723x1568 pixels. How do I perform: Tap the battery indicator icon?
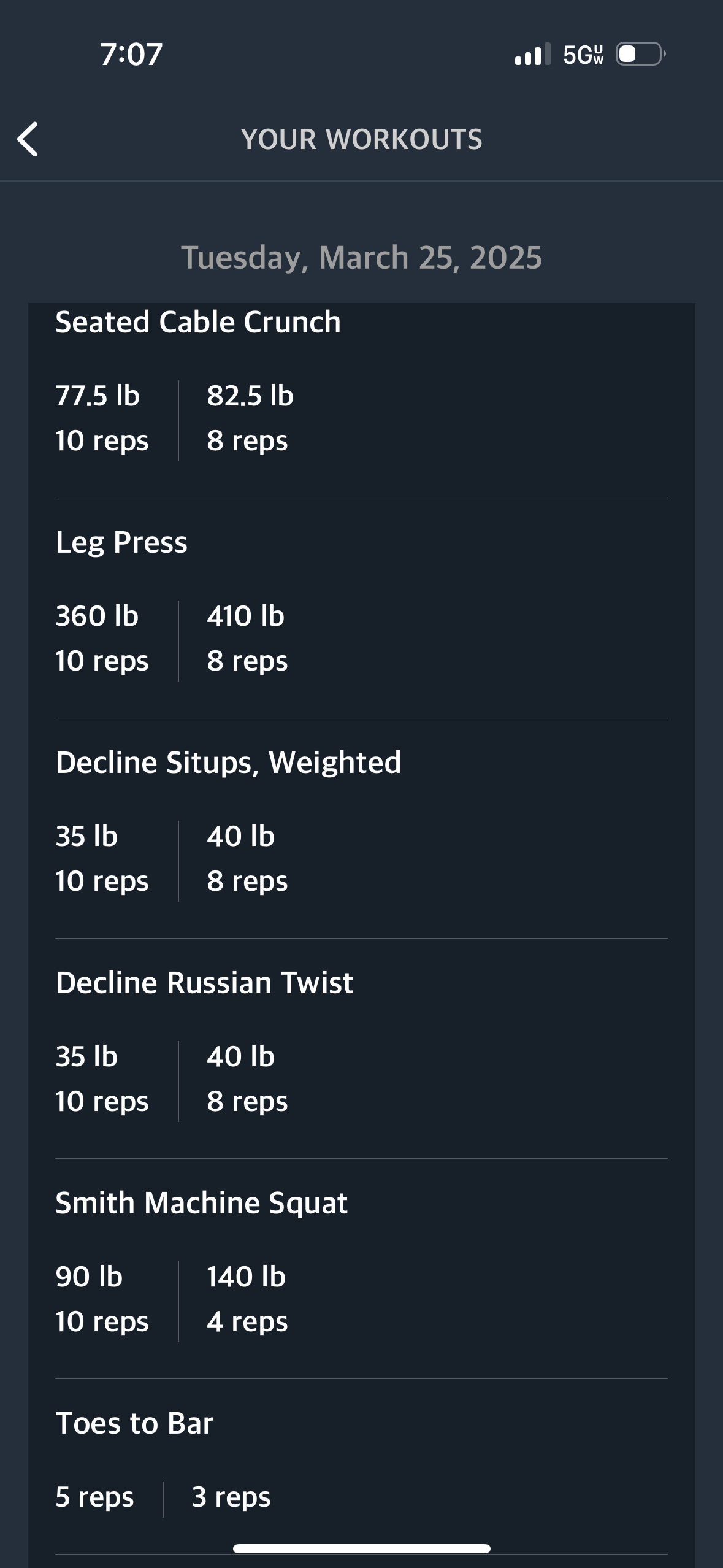pyautogui.click(x=640, y=54)
